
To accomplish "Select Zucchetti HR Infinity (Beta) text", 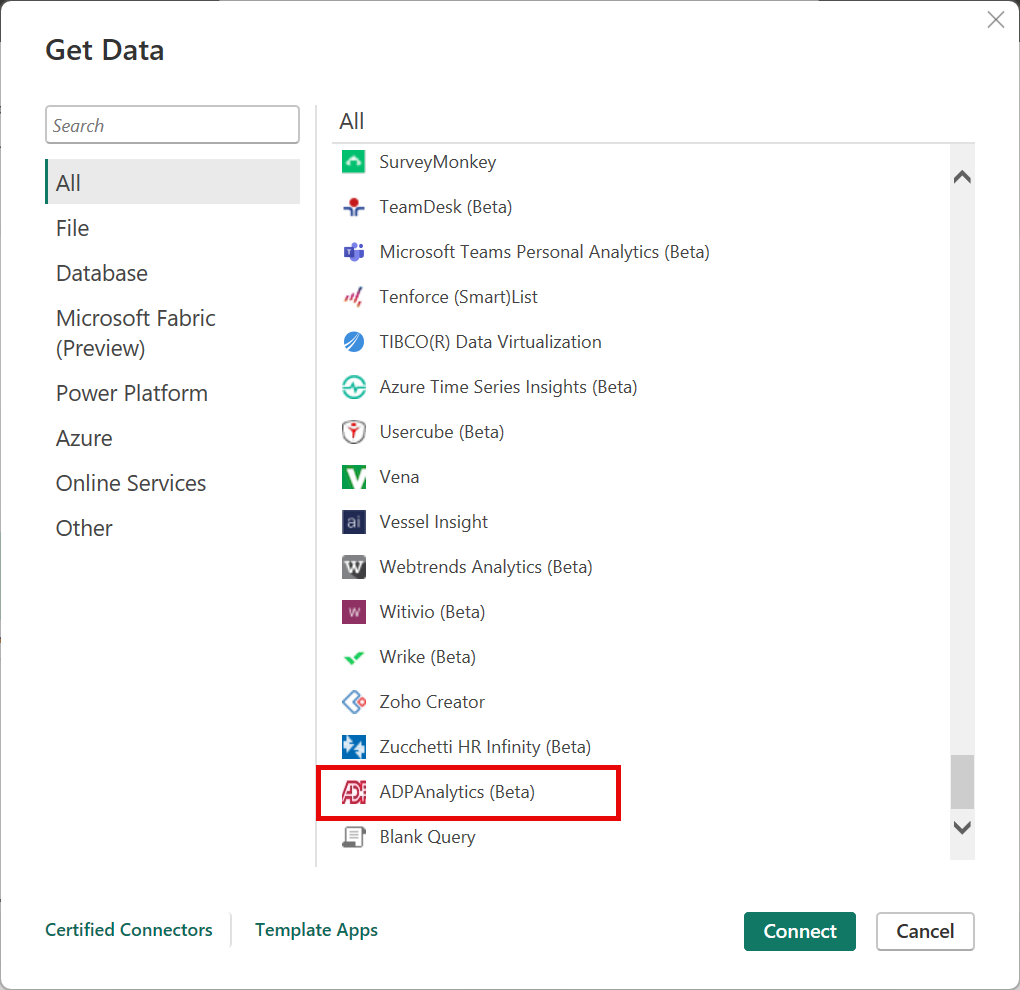I will click(485, 747).
